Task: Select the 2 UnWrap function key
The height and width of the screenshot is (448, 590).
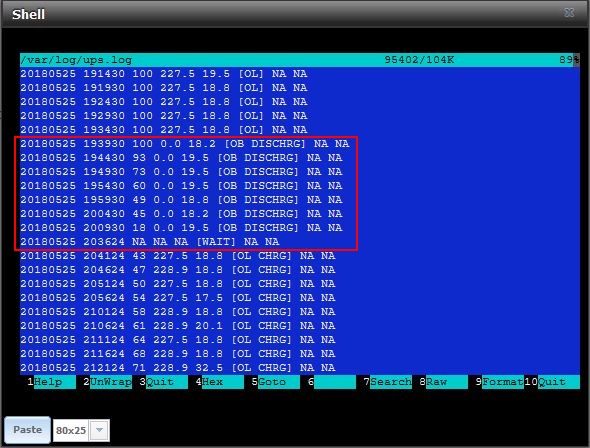Action: coord(108,382)
